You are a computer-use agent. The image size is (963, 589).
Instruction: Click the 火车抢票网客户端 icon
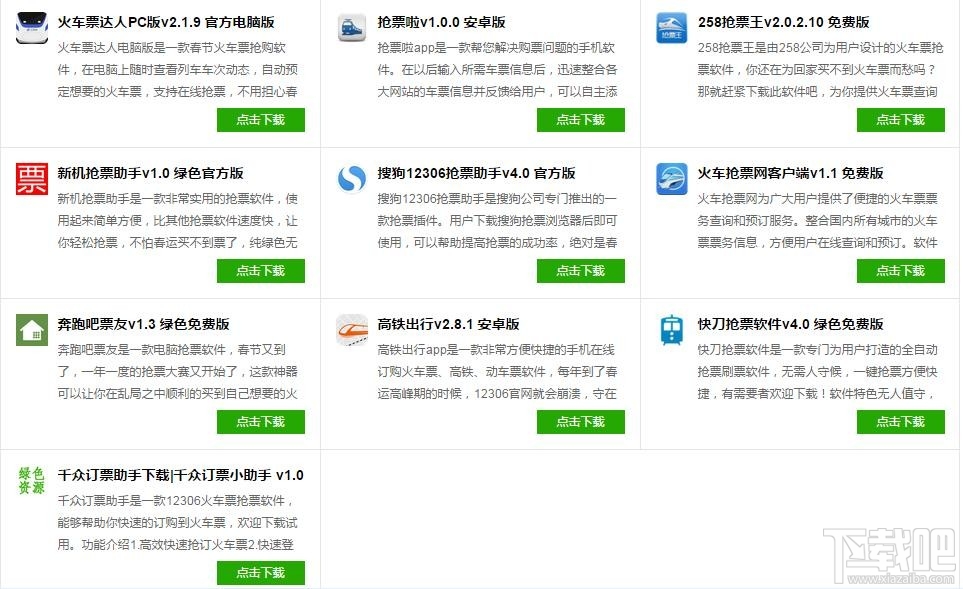pyautogui.click(x=672, y=179)
